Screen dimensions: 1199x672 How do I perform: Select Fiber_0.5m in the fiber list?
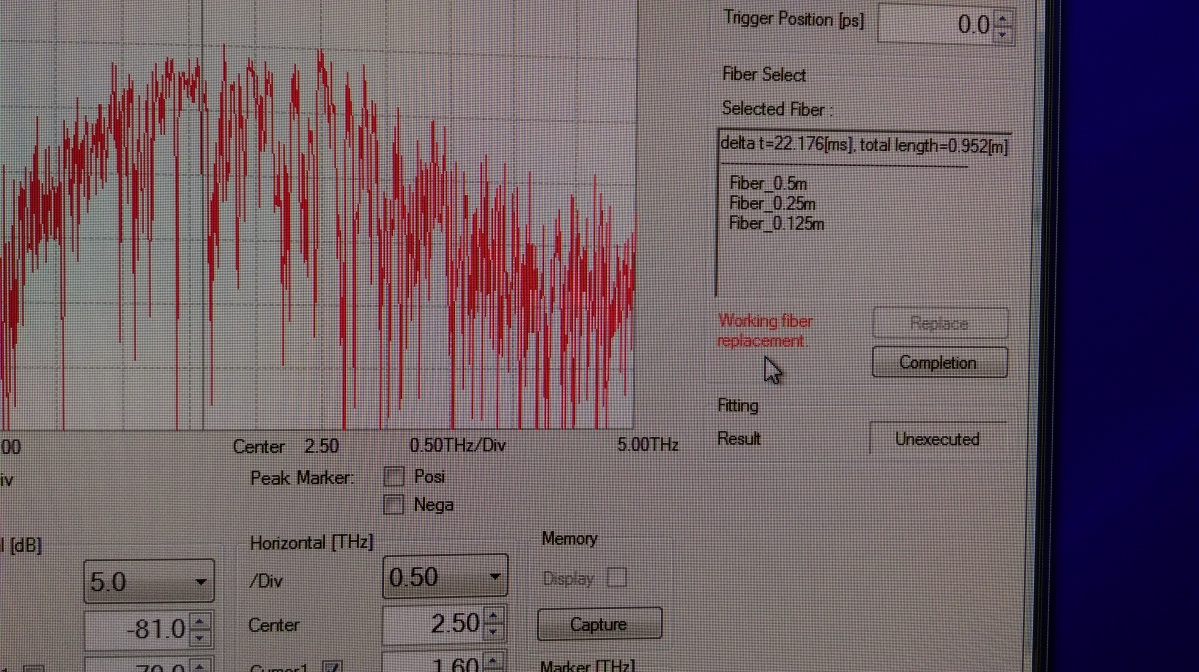(768, 183)
